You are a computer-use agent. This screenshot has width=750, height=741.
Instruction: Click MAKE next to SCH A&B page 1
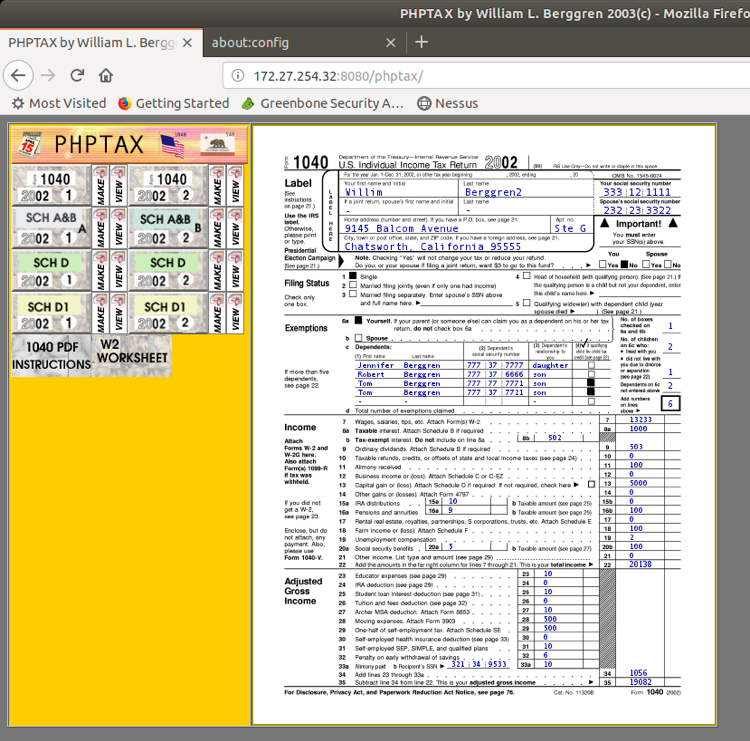[100, 228]
